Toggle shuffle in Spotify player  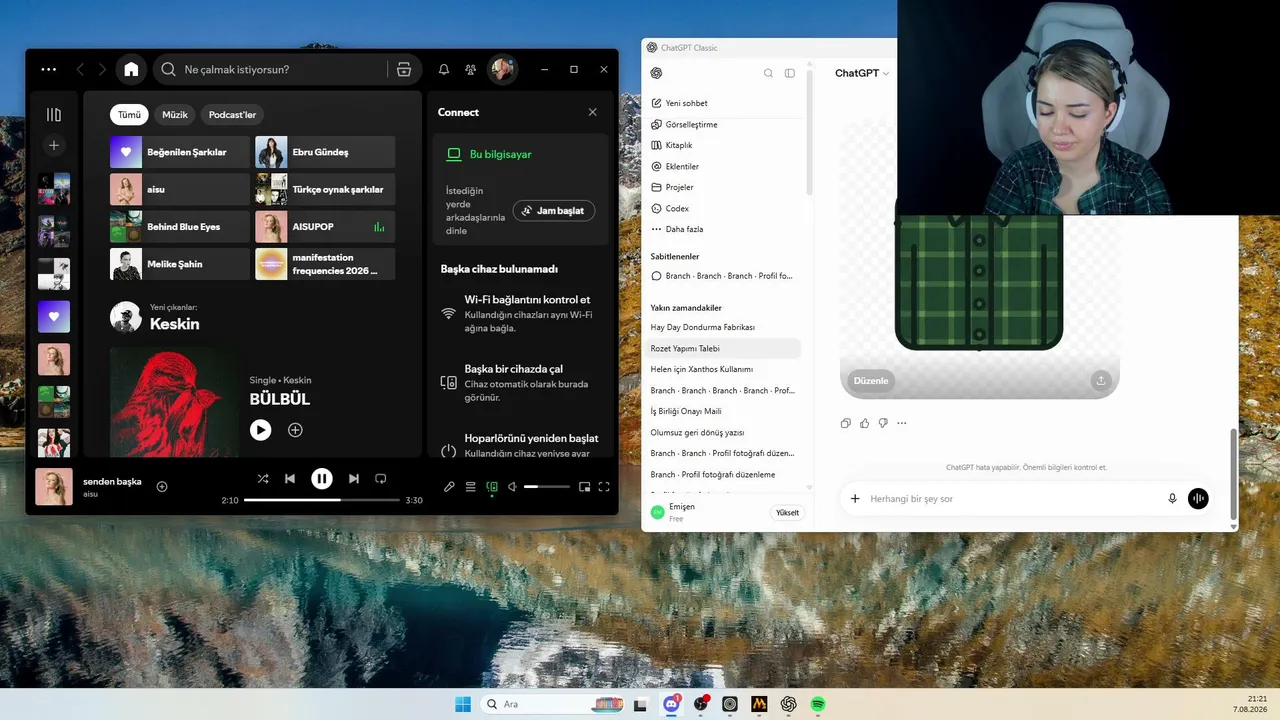[262, 479]
